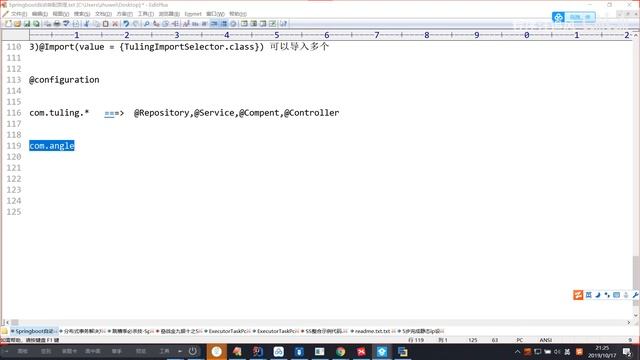The height and width of the screenshot is (360, 640).
Task: Click the power button icon in taskbar
Action: coord(193,351)
